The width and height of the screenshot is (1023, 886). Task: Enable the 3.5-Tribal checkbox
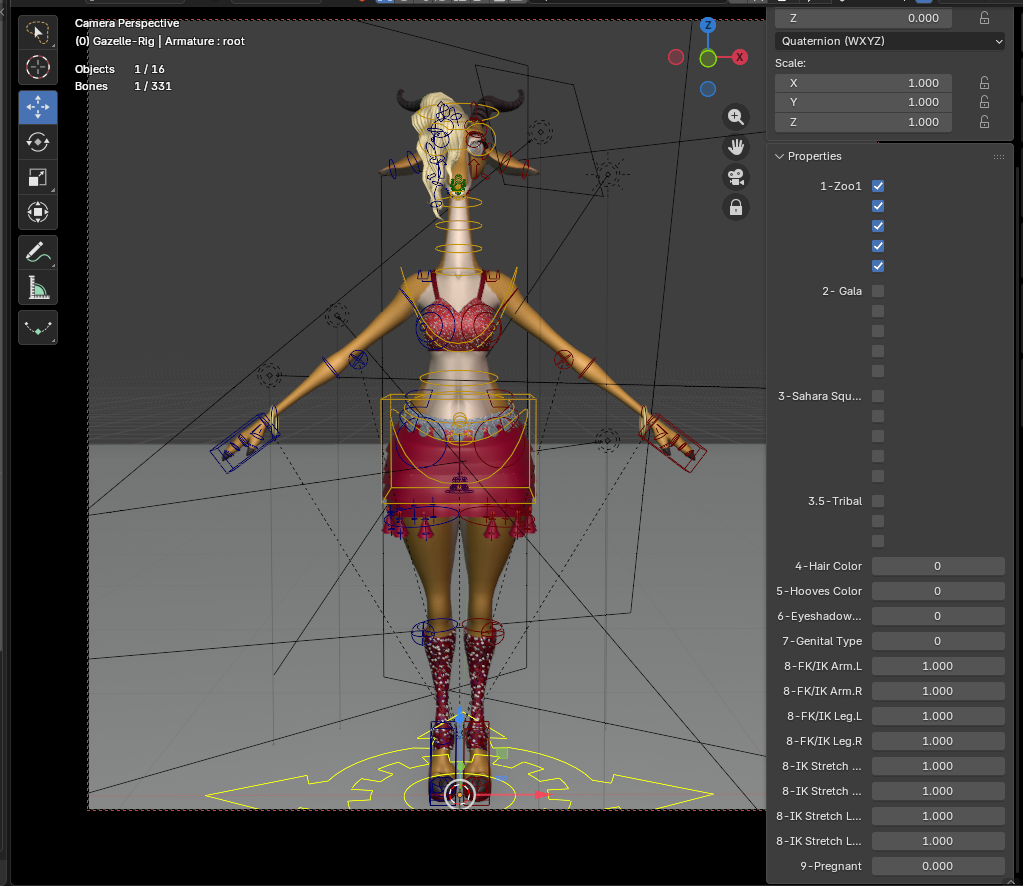[878, 501]
